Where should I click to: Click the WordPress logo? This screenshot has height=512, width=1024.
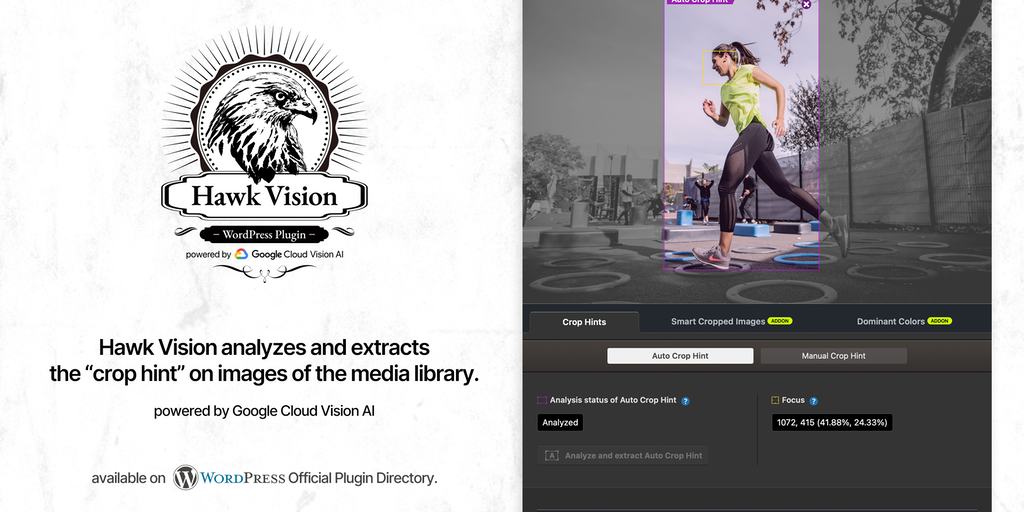click(x=229, y=478)
